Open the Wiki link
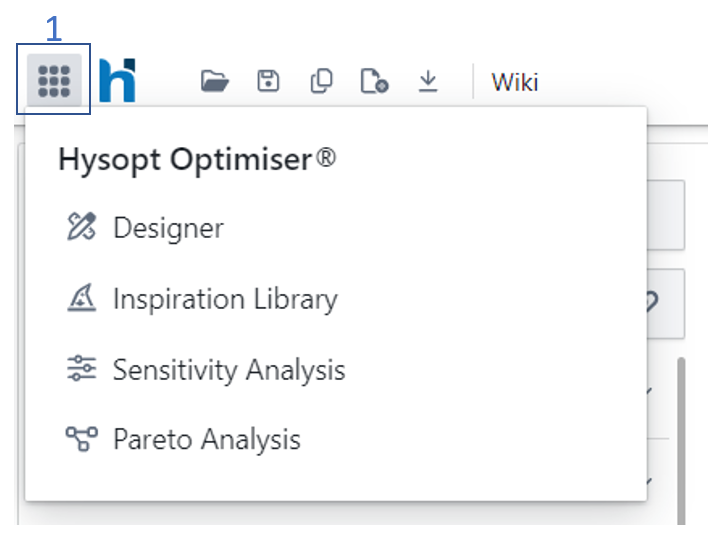 [x=514, y=82]
